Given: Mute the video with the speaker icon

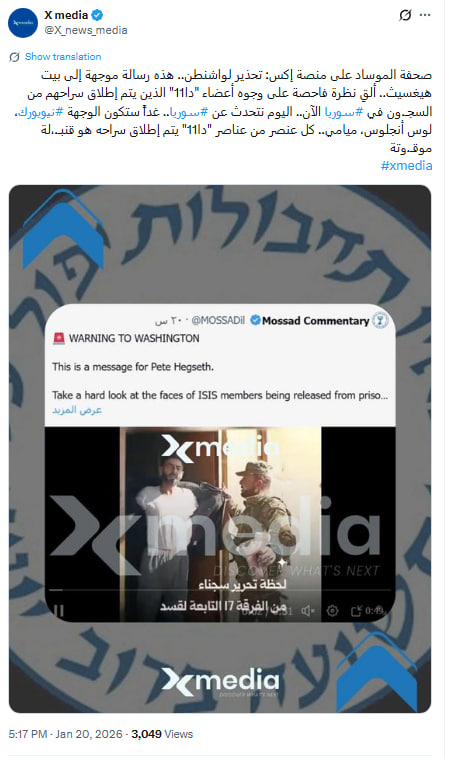Looking at the screenshot, I should pos(308,611).
